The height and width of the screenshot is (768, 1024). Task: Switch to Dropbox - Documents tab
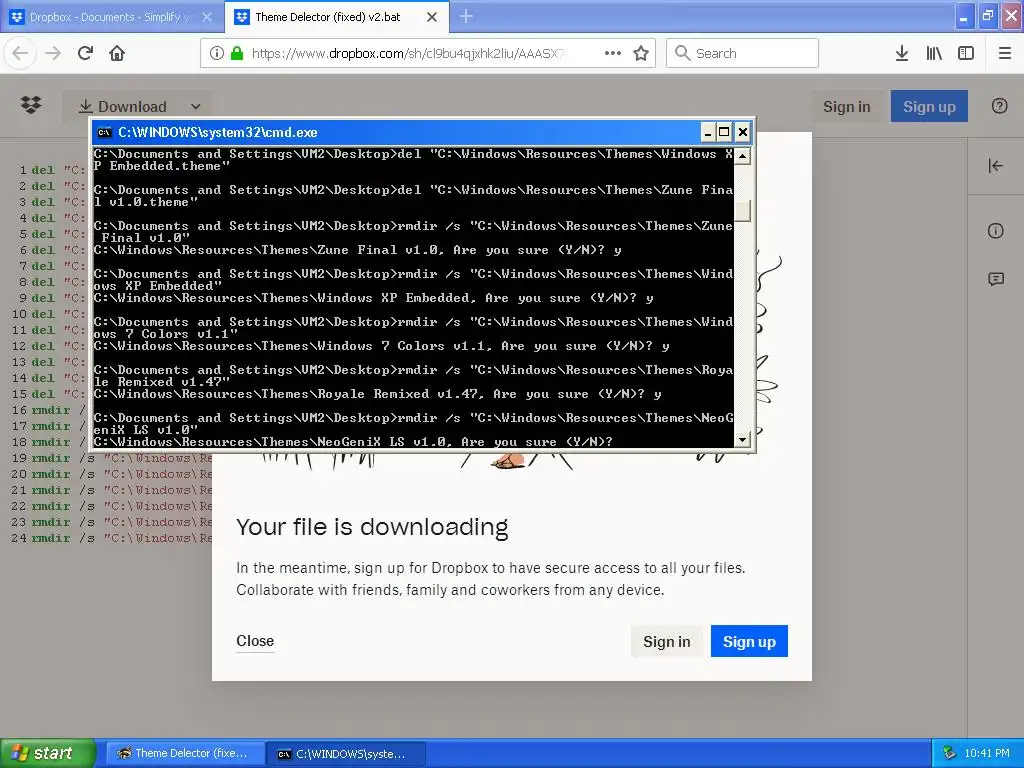[112, 17]
